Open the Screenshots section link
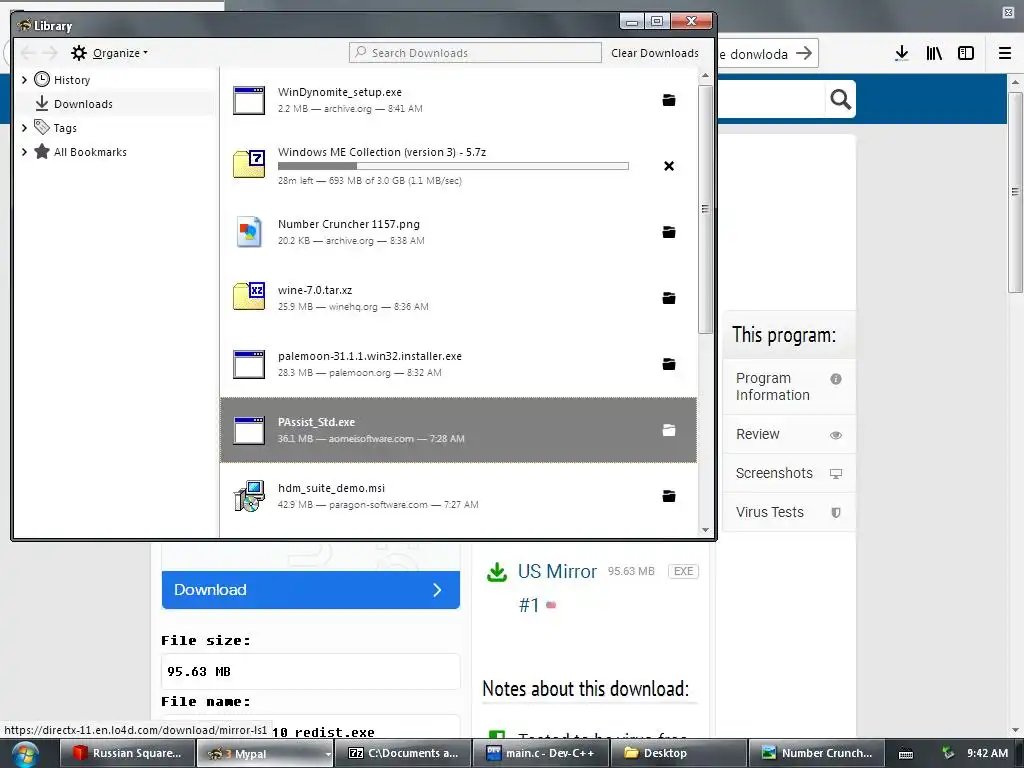Image resolution: width=1024 pixels, height=768 pixels. pyautogui.click(x=788, y=473)
